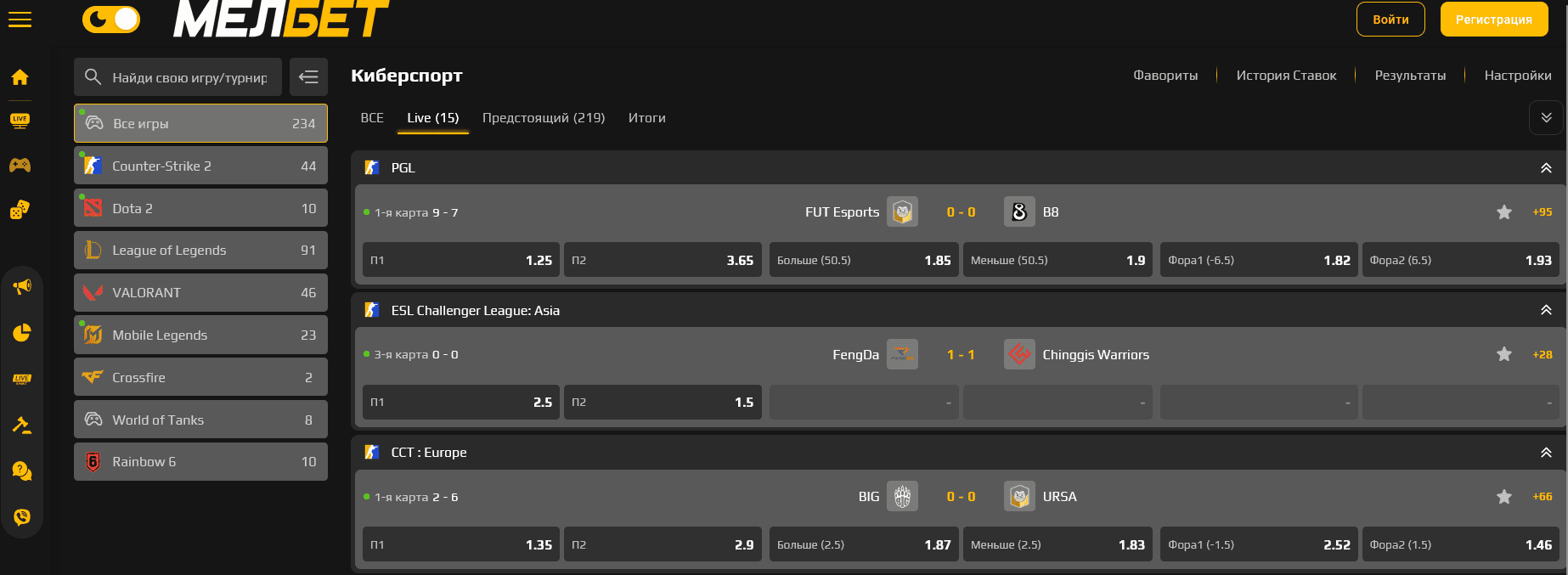
Task: Collapse the PGL tournament section
Action: pyautogui.click(x=1546, y=168)
